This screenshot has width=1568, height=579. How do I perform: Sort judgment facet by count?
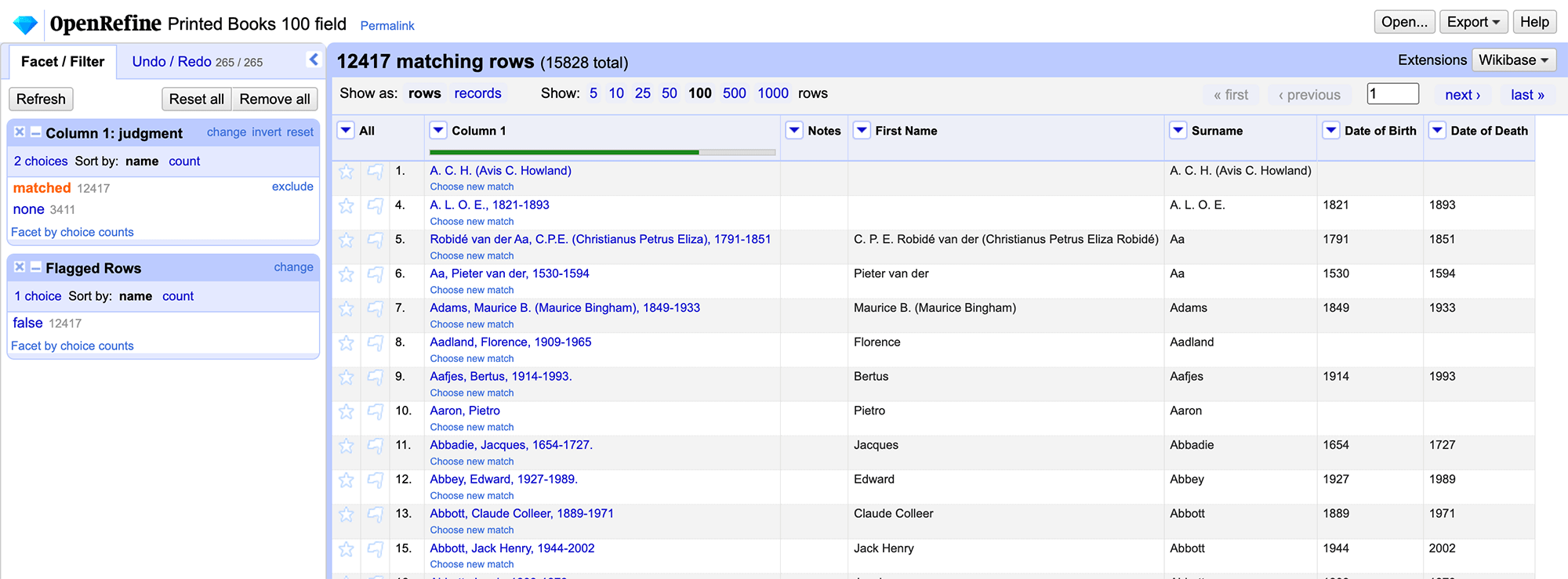coord(184,161)
